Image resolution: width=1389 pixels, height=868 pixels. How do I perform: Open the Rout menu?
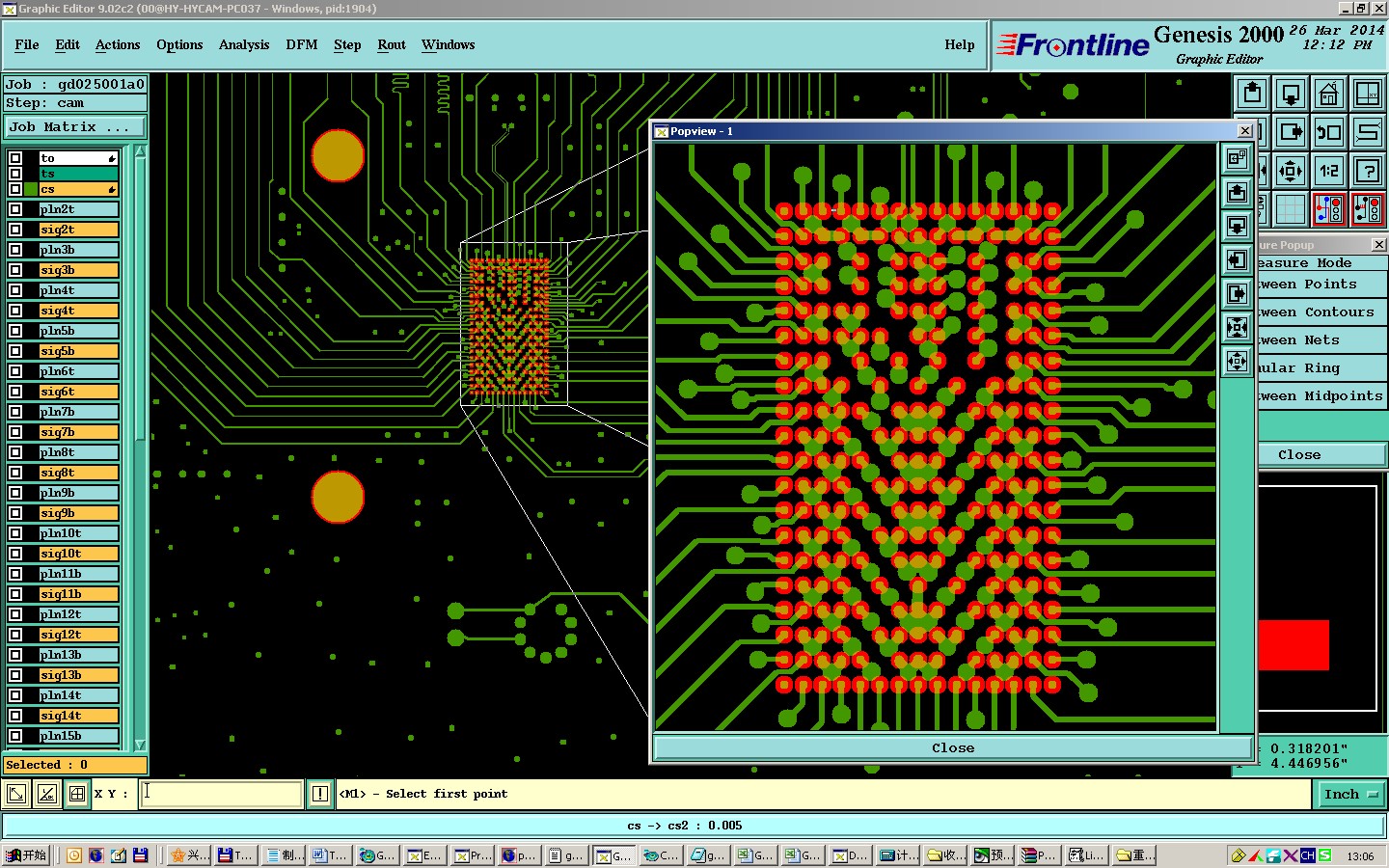[x=392, y=44]
